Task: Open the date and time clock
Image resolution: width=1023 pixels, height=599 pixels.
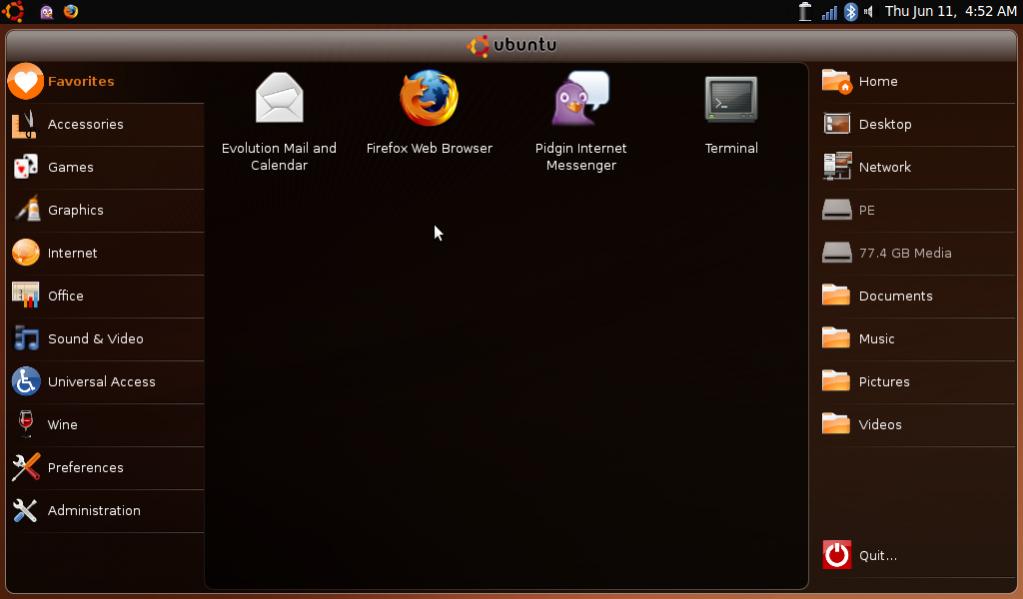Action: [x=951, y=11]
